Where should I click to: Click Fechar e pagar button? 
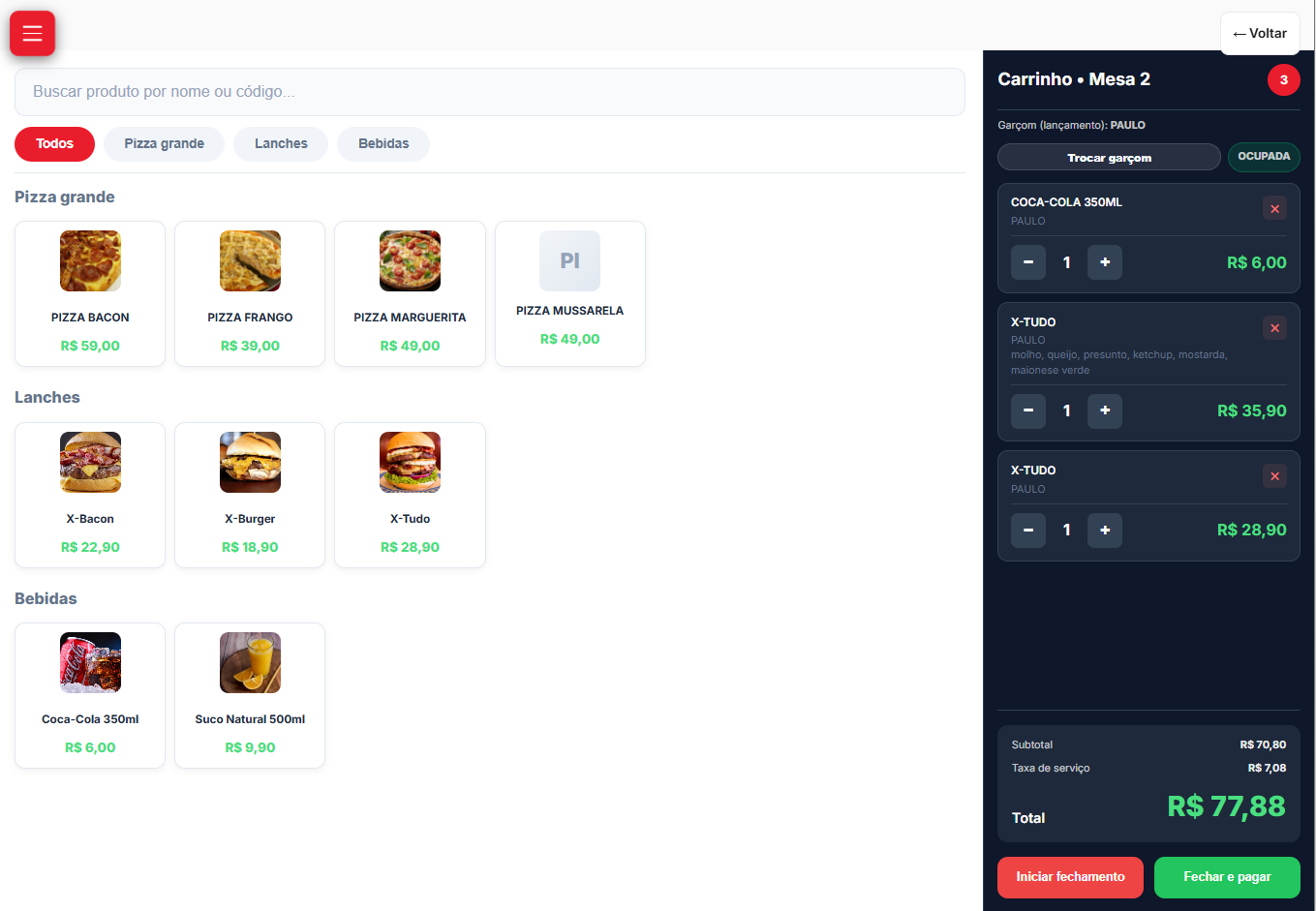tap(1226, 877)
